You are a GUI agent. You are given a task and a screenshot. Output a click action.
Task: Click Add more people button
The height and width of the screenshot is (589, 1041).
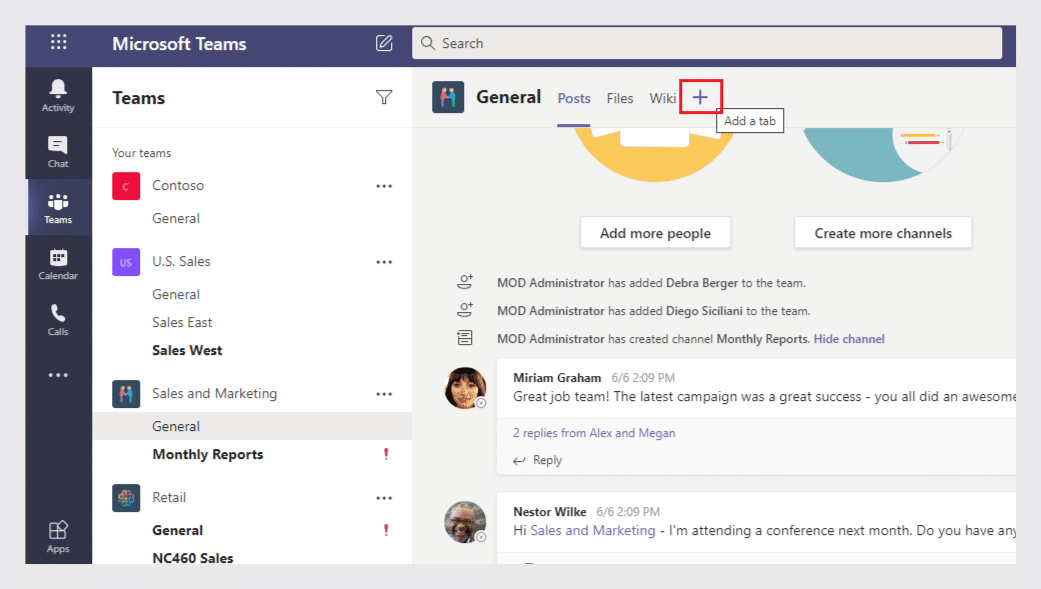[x=655, y=233]
